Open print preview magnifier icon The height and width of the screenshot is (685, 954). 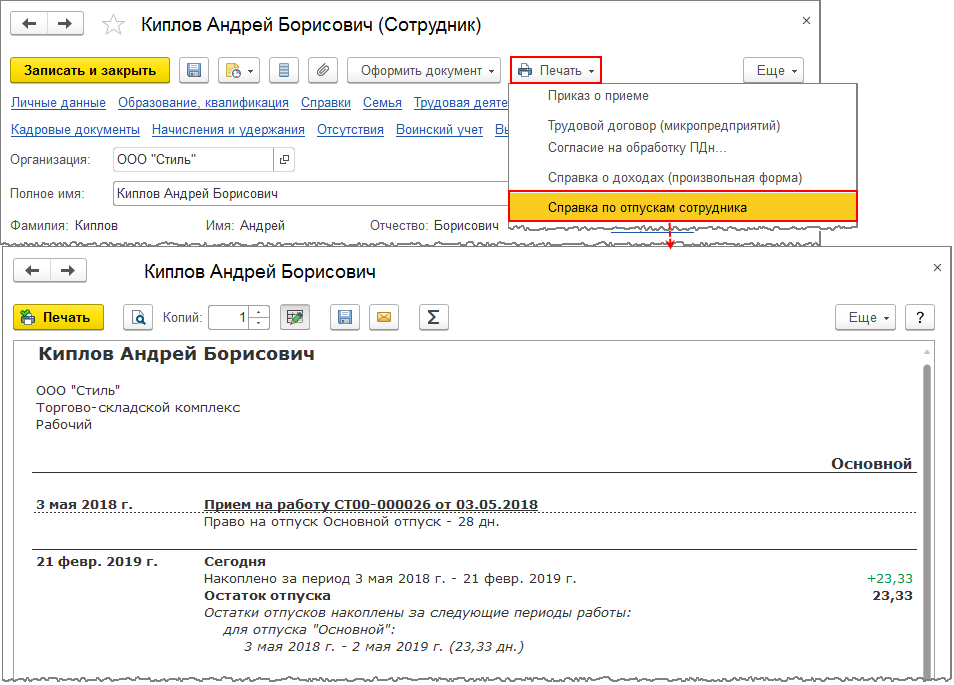pos(138,318)
